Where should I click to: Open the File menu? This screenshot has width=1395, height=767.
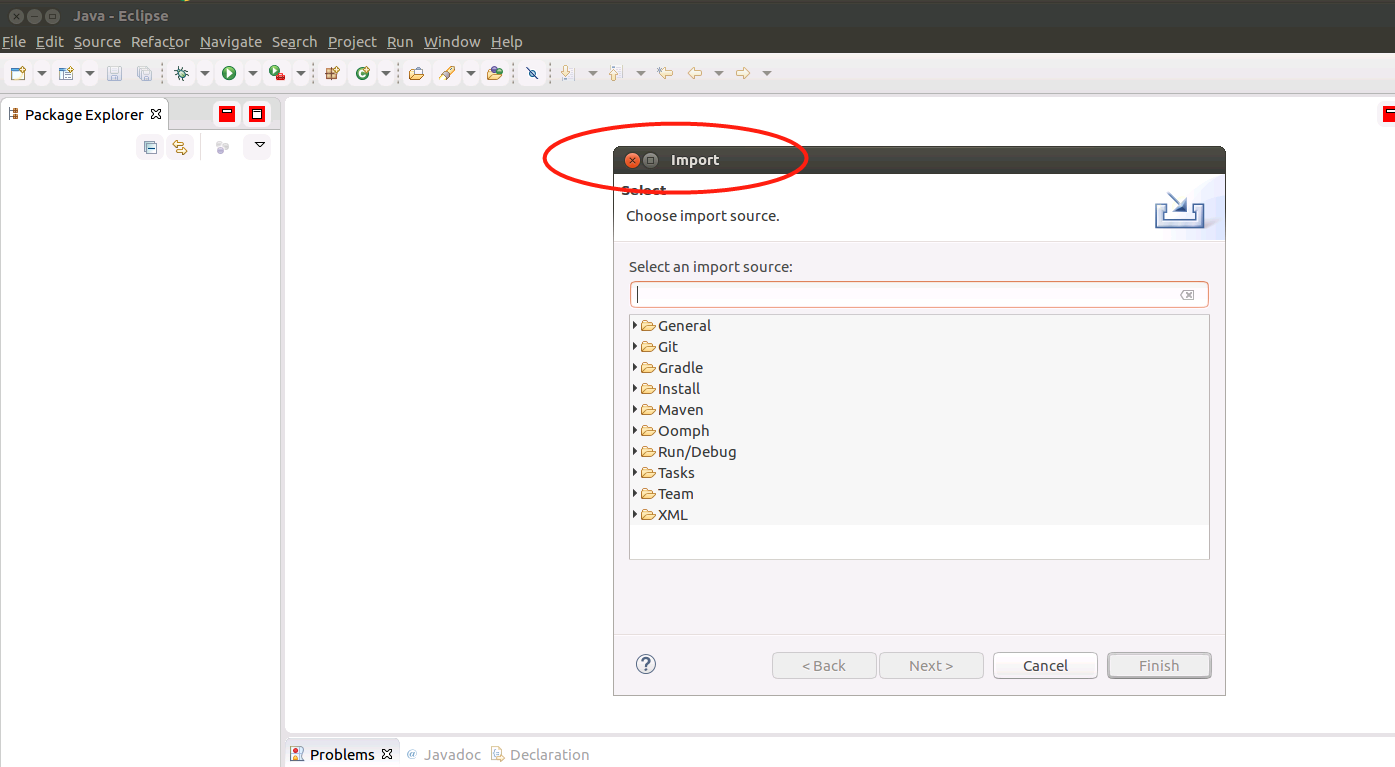(x=14, y=42)
